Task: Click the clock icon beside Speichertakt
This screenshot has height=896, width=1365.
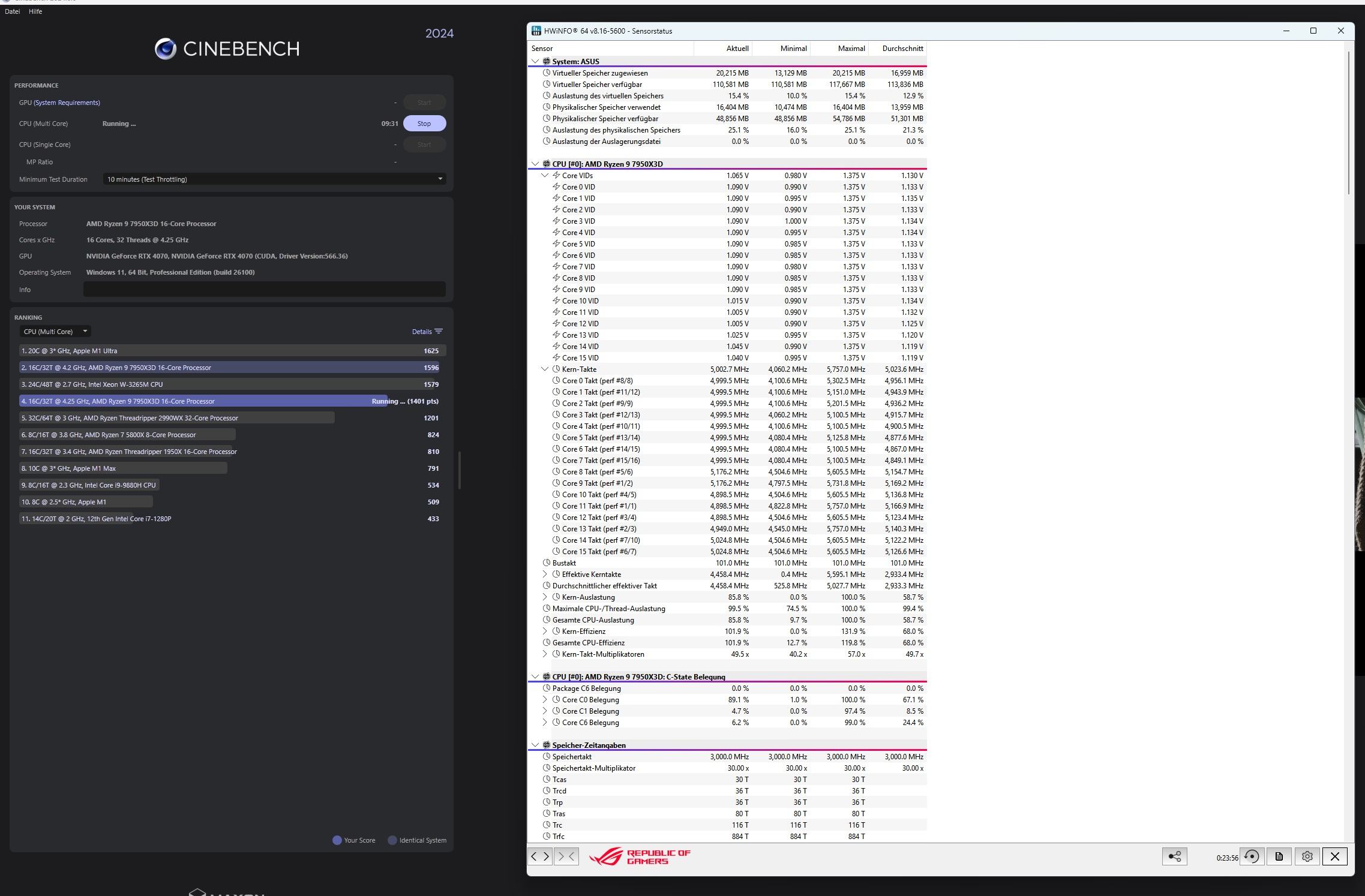Action: tap(547, 756)
